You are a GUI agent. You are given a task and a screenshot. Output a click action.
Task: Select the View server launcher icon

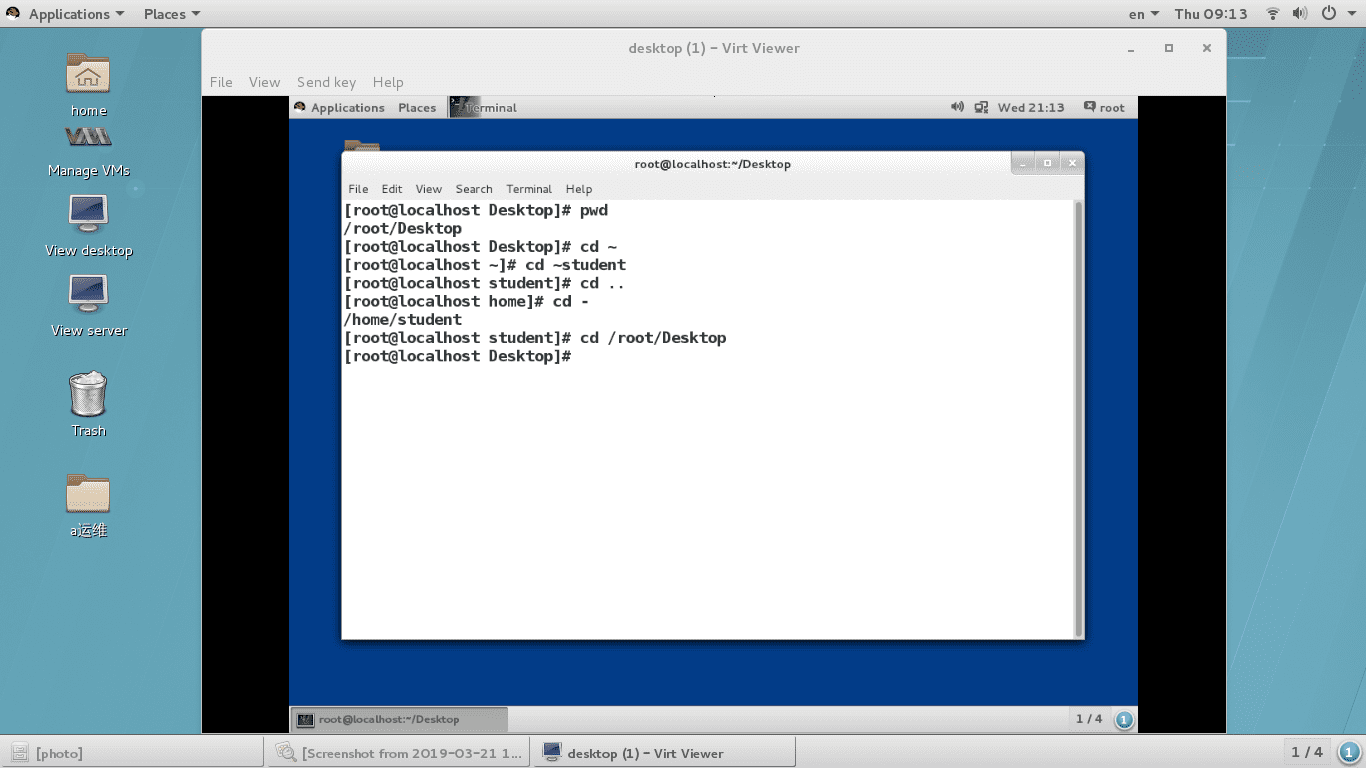[88, 293]
